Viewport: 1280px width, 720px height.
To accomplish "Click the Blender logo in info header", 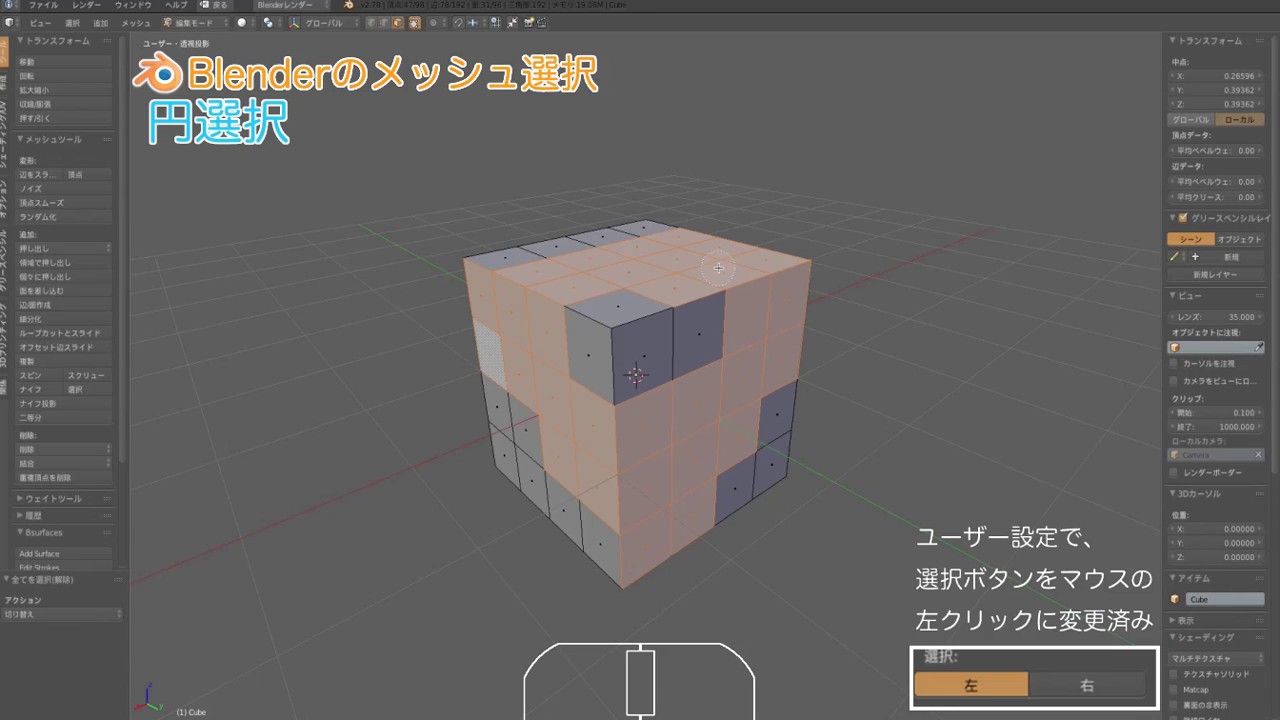I will pos(347,5).
